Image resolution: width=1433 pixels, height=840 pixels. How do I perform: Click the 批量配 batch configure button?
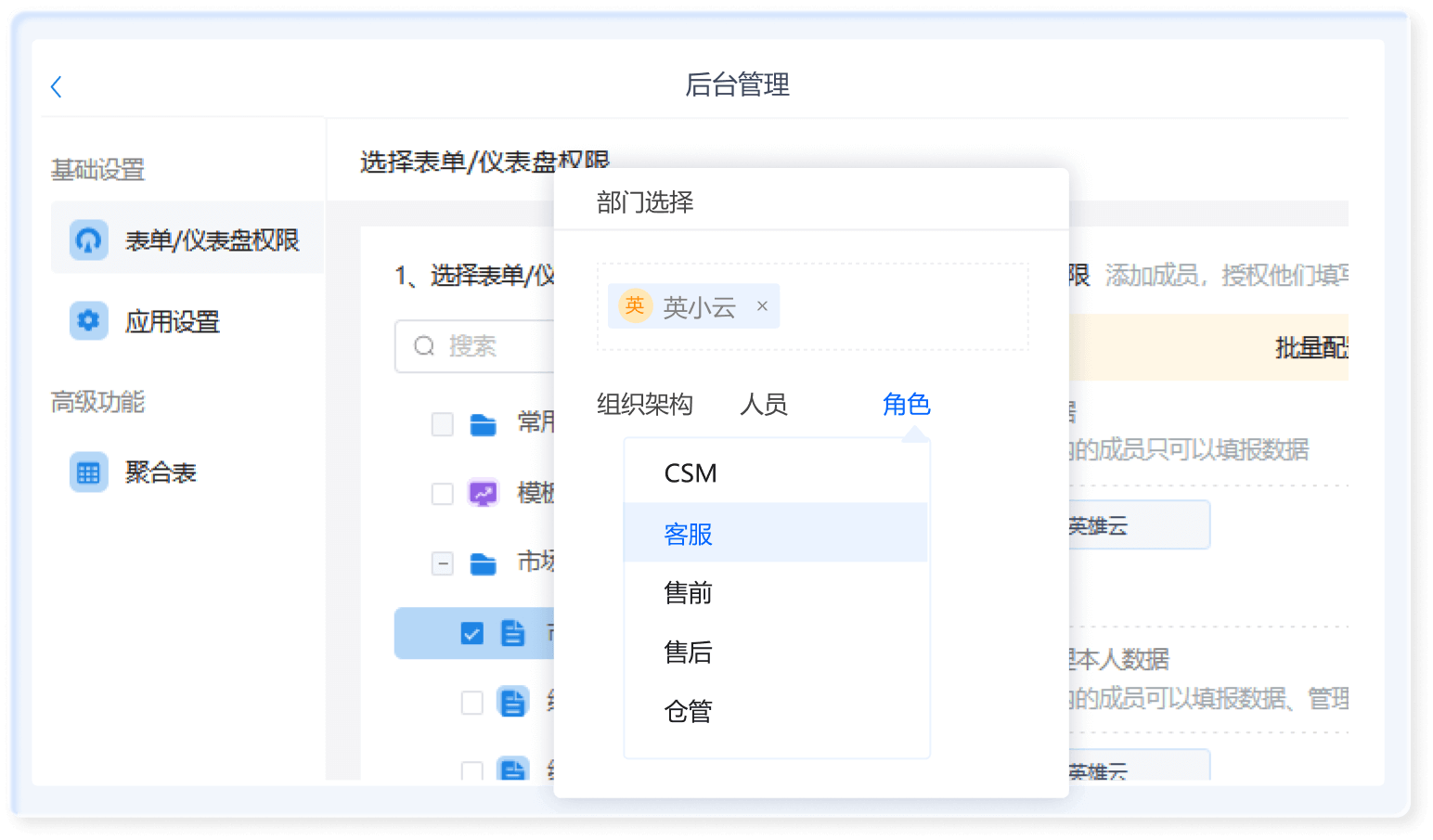1311,348
